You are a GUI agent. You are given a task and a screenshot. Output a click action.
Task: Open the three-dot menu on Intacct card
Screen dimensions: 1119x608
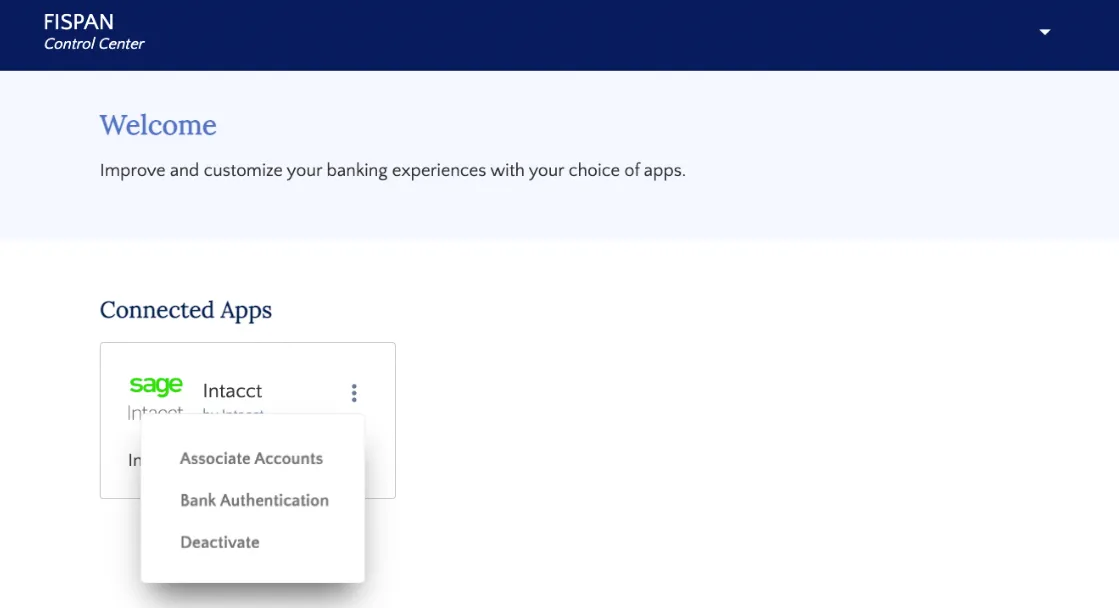click(x=354, y=392)
